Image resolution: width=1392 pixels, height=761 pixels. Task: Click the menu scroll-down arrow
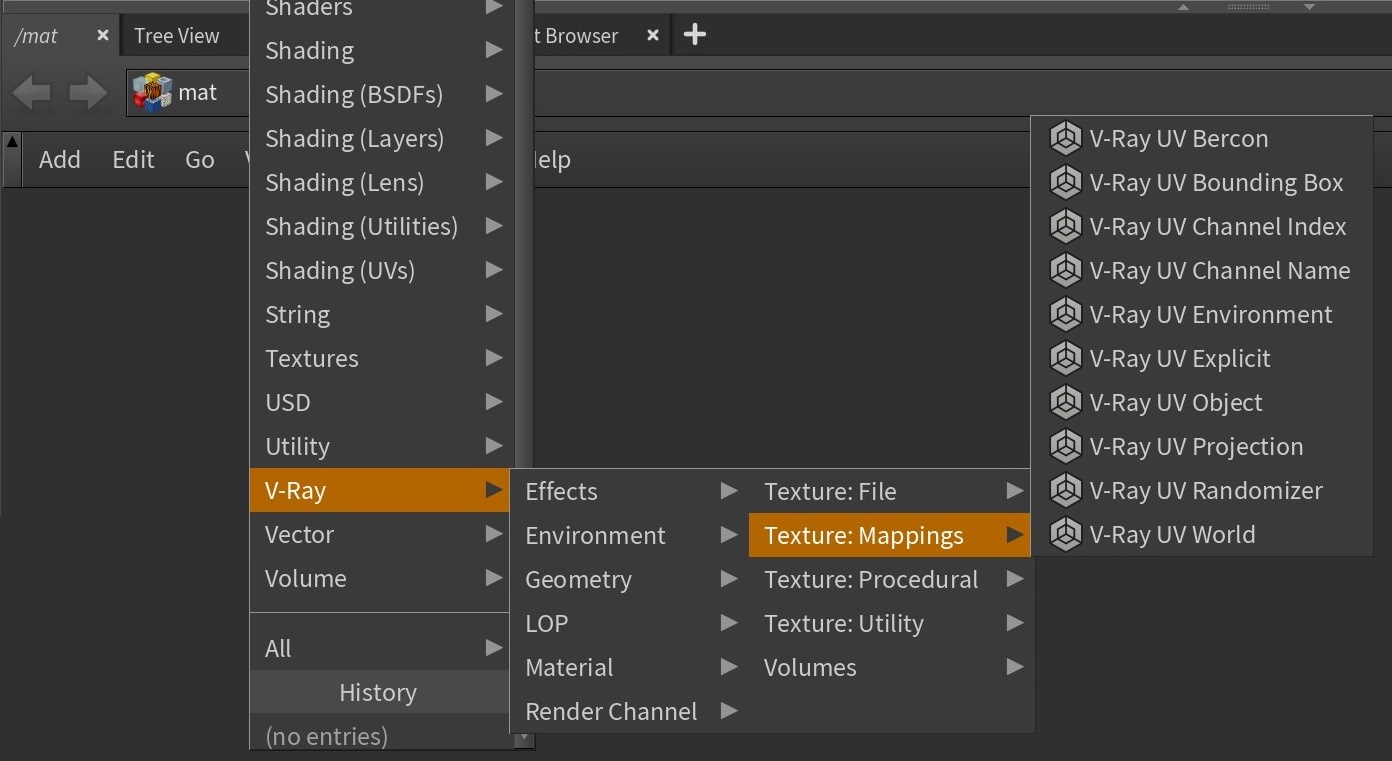524,741
